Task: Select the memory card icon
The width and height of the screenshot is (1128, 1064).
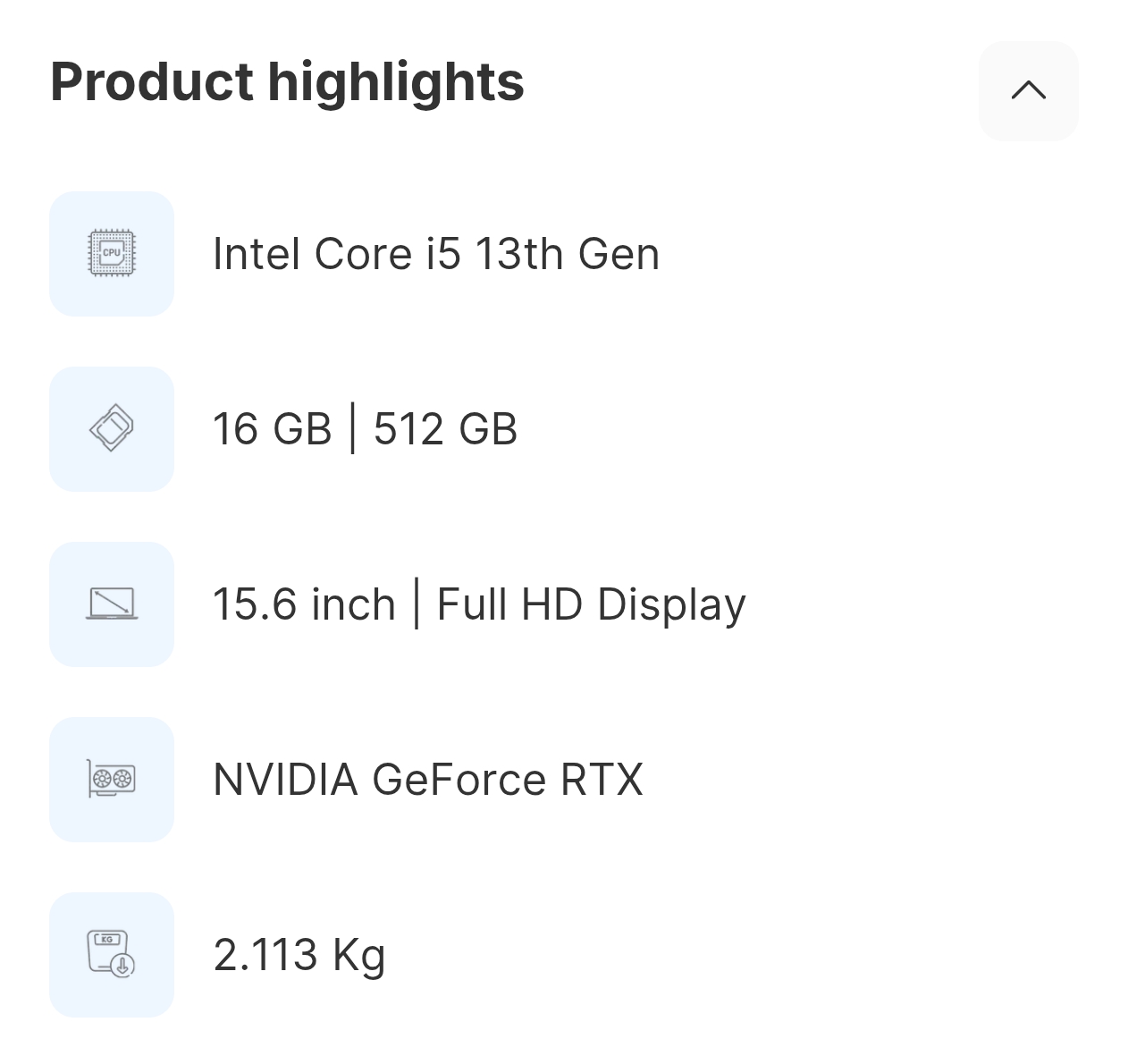Action: (x=111, y=429)
